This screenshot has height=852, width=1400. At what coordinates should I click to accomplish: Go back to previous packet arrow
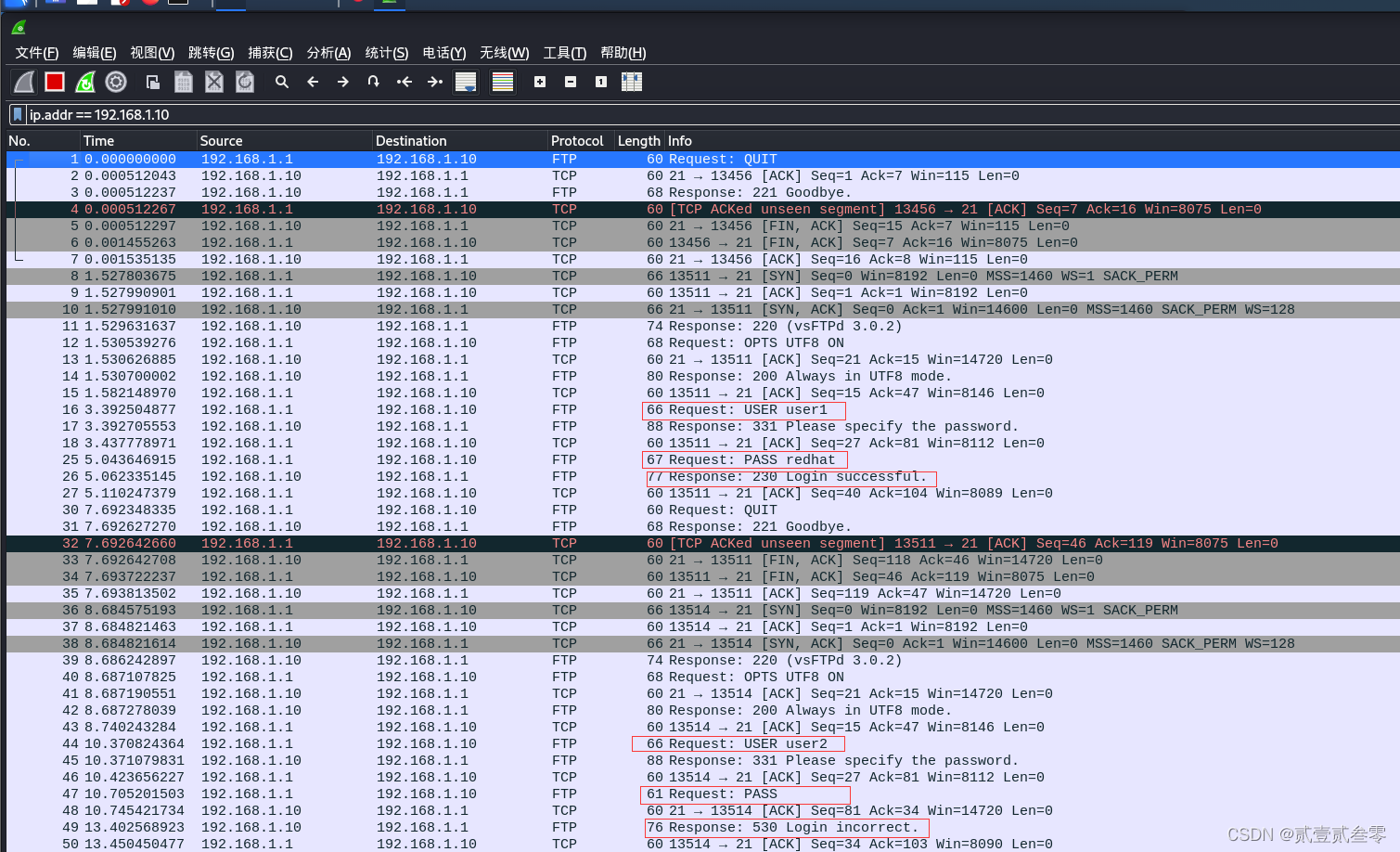click(x=313, y=82)
